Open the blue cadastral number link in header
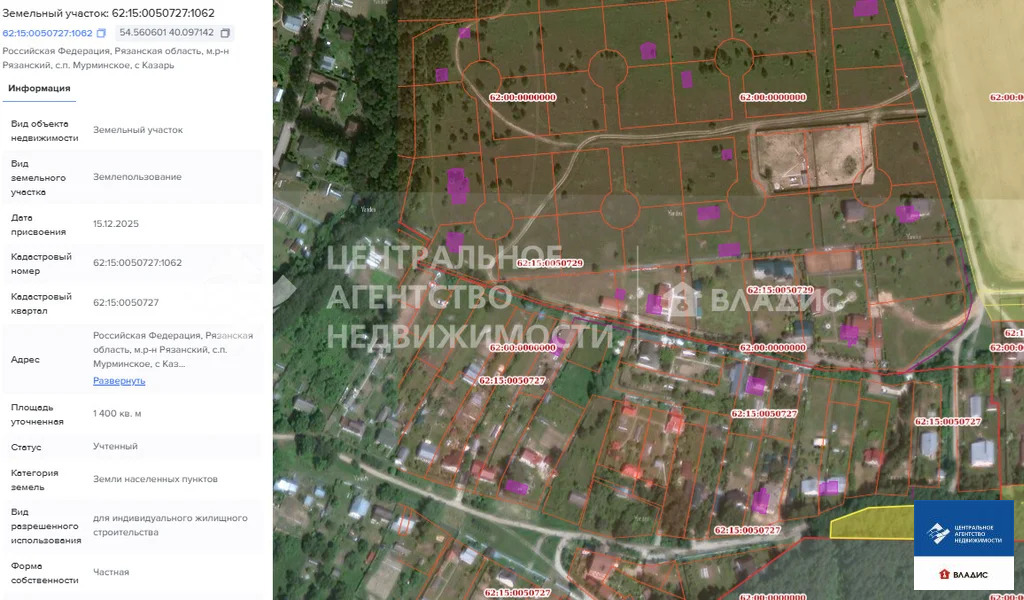The width and height of the screenshot is (1024, 600). pyautogui.click(x=47, y=33)
